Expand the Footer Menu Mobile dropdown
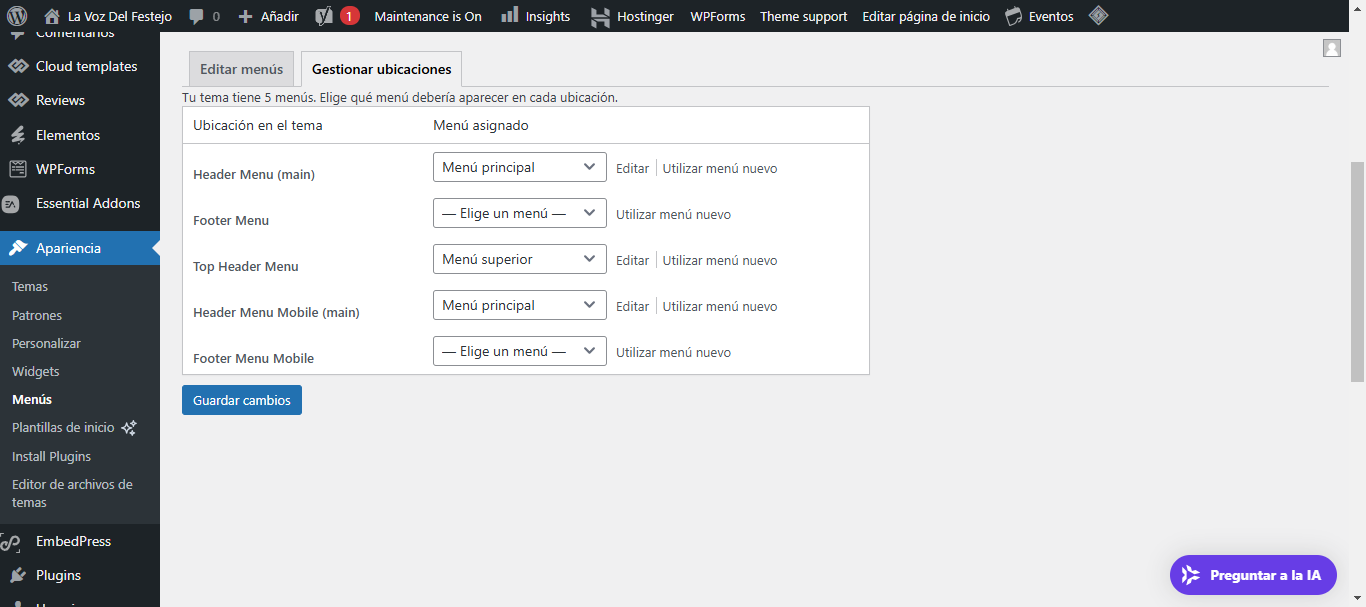Image resolution: width=1366 pixels, height=607 pixels. click(520, 351)
